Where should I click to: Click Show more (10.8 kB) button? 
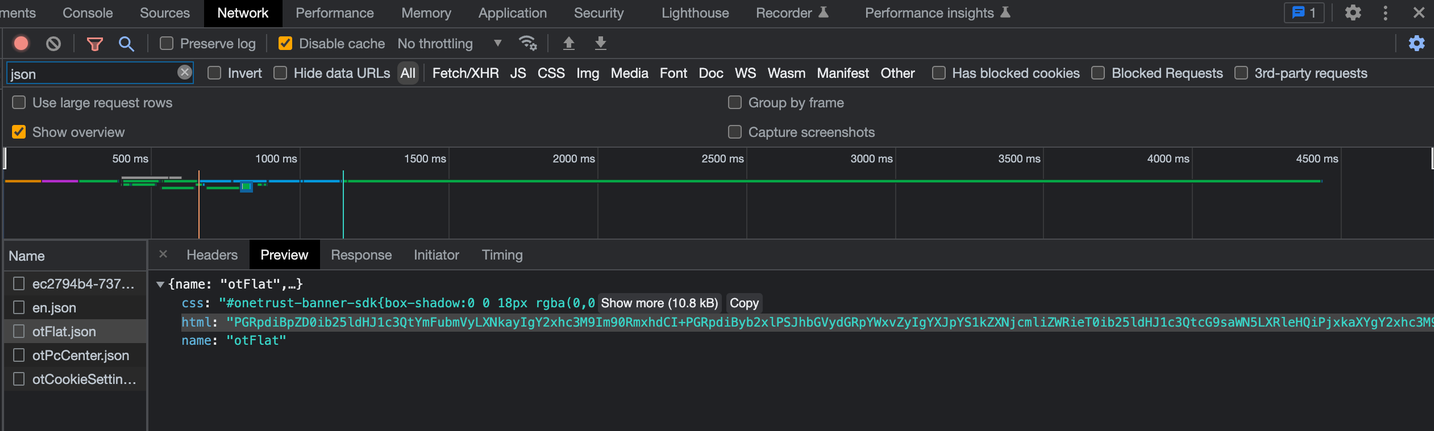click(x=659, y=303)
